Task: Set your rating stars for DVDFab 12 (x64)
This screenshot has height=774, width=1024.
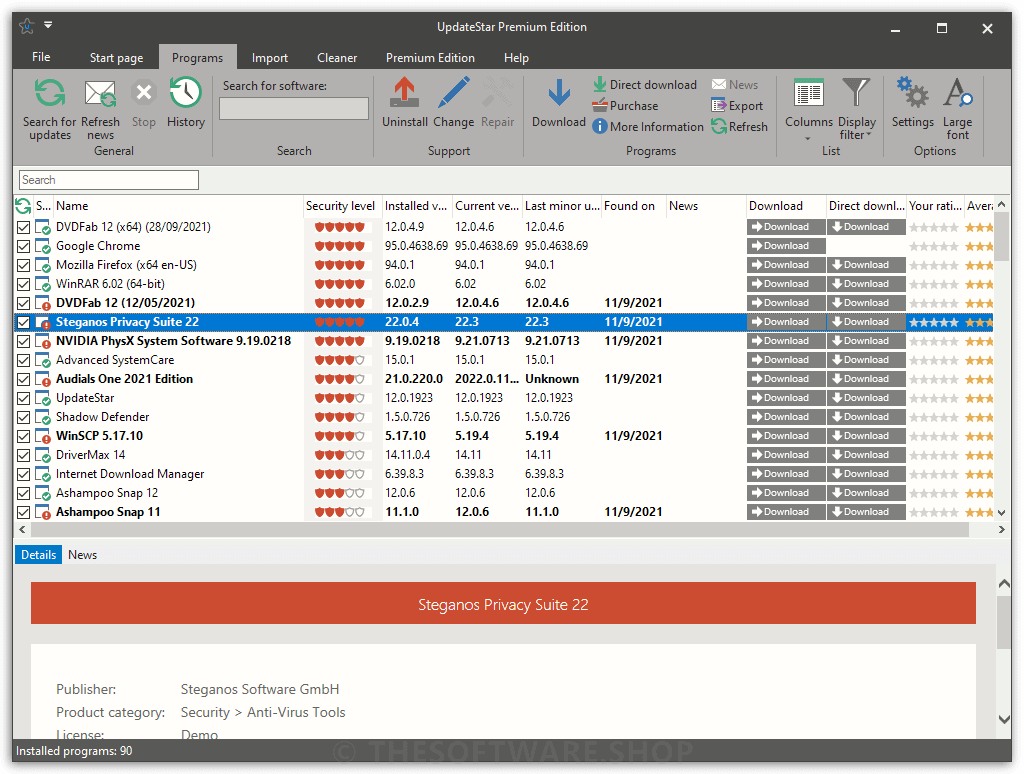Action: tap(934, 228)
